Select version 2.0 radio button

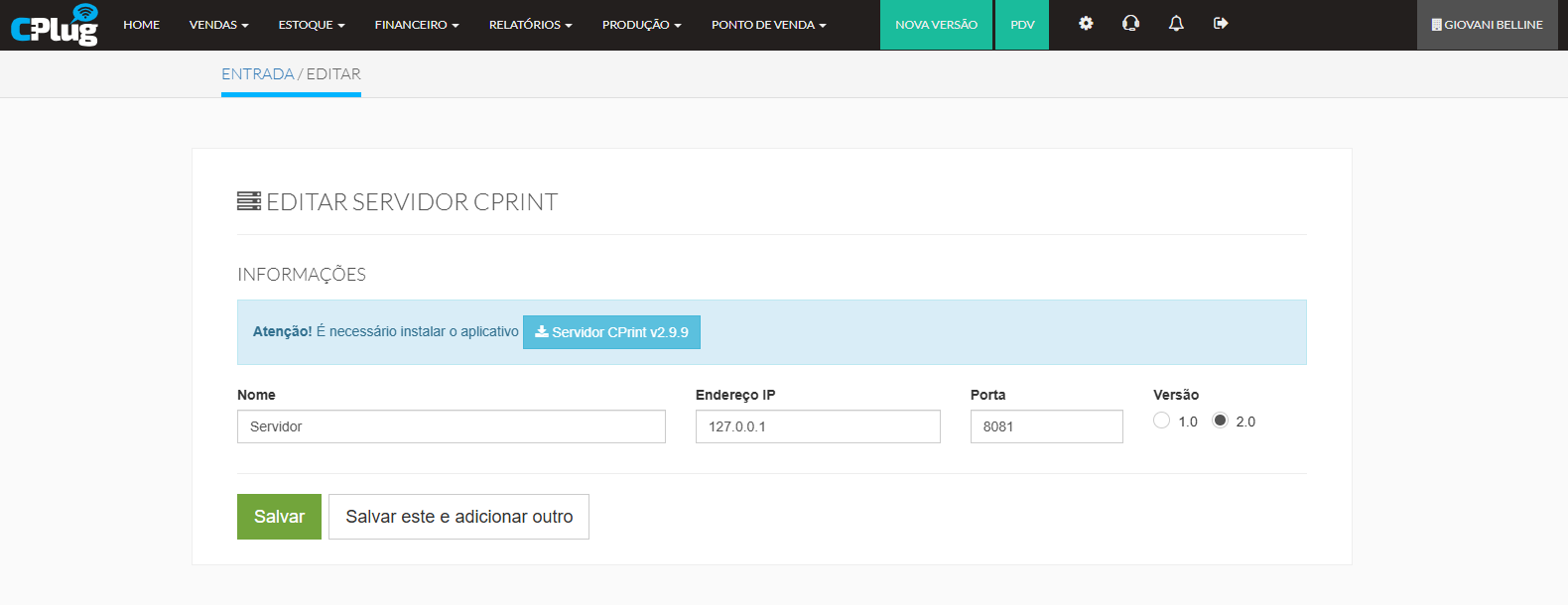(x=1220, y=421)
